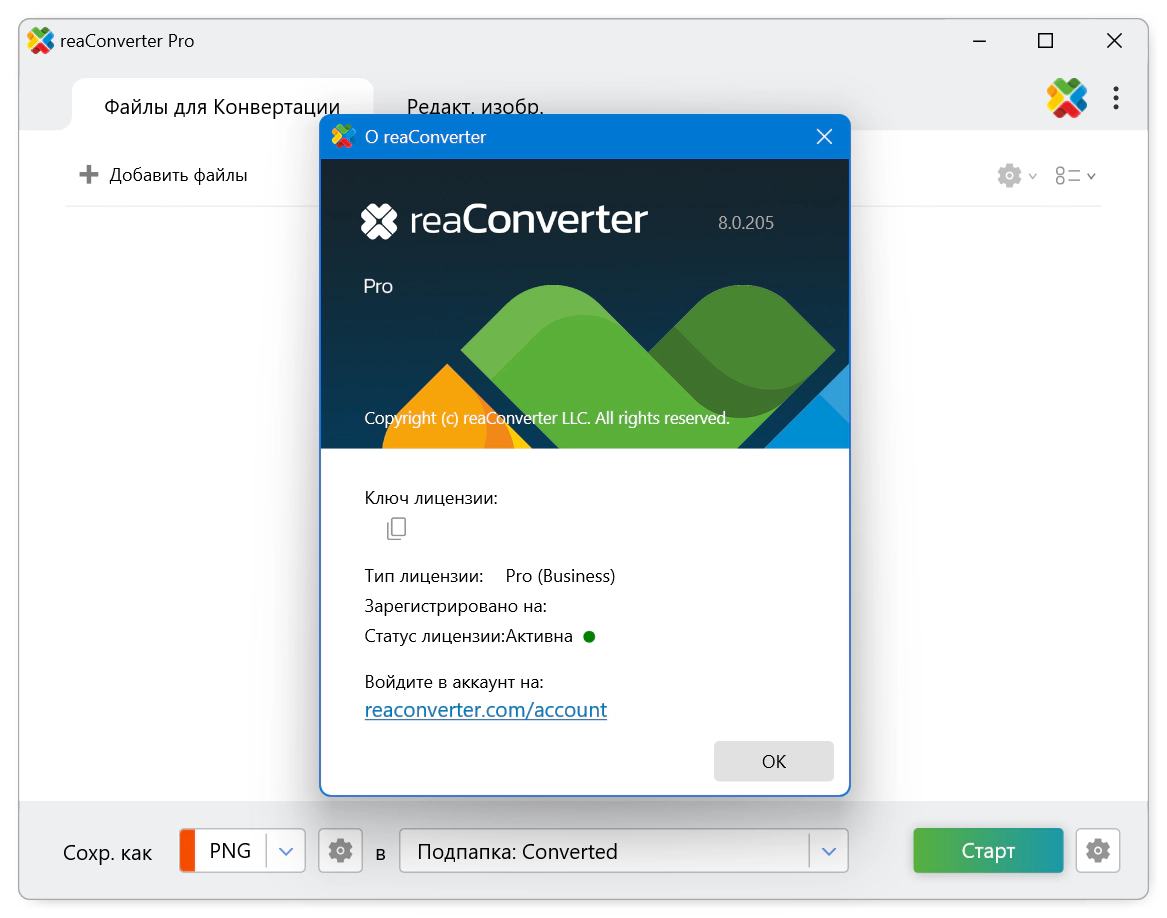Open the Редакт. изобр. tab
Viewport: 1167px width, 918px height.
tap(475, 106)
